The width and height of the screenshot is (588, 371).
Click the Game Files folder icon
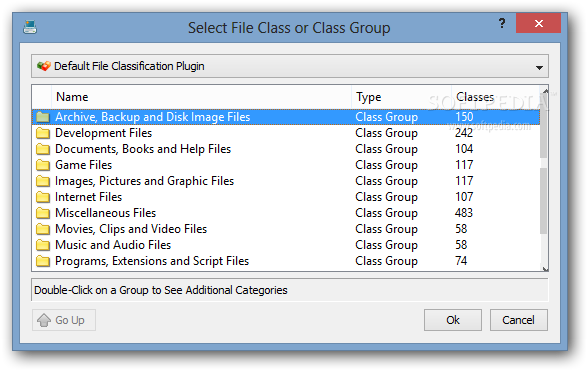pos(43,165)
